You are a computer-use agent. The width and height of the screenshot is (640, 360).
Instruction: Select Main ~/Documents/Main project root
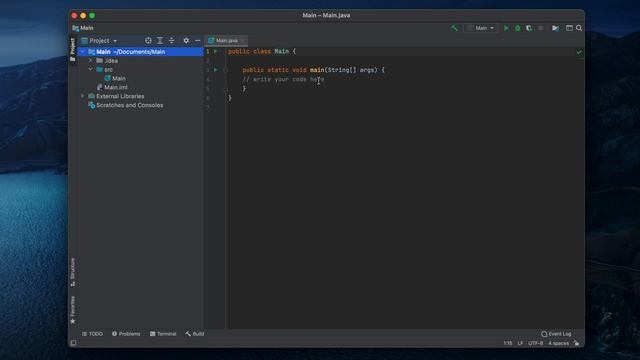tap(140, 52)
